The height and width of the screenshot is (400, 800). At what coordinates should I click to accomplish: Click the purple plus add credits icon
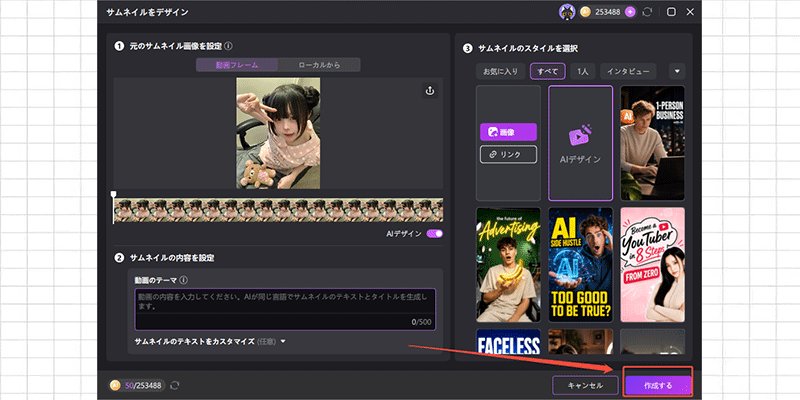point(630,12)
